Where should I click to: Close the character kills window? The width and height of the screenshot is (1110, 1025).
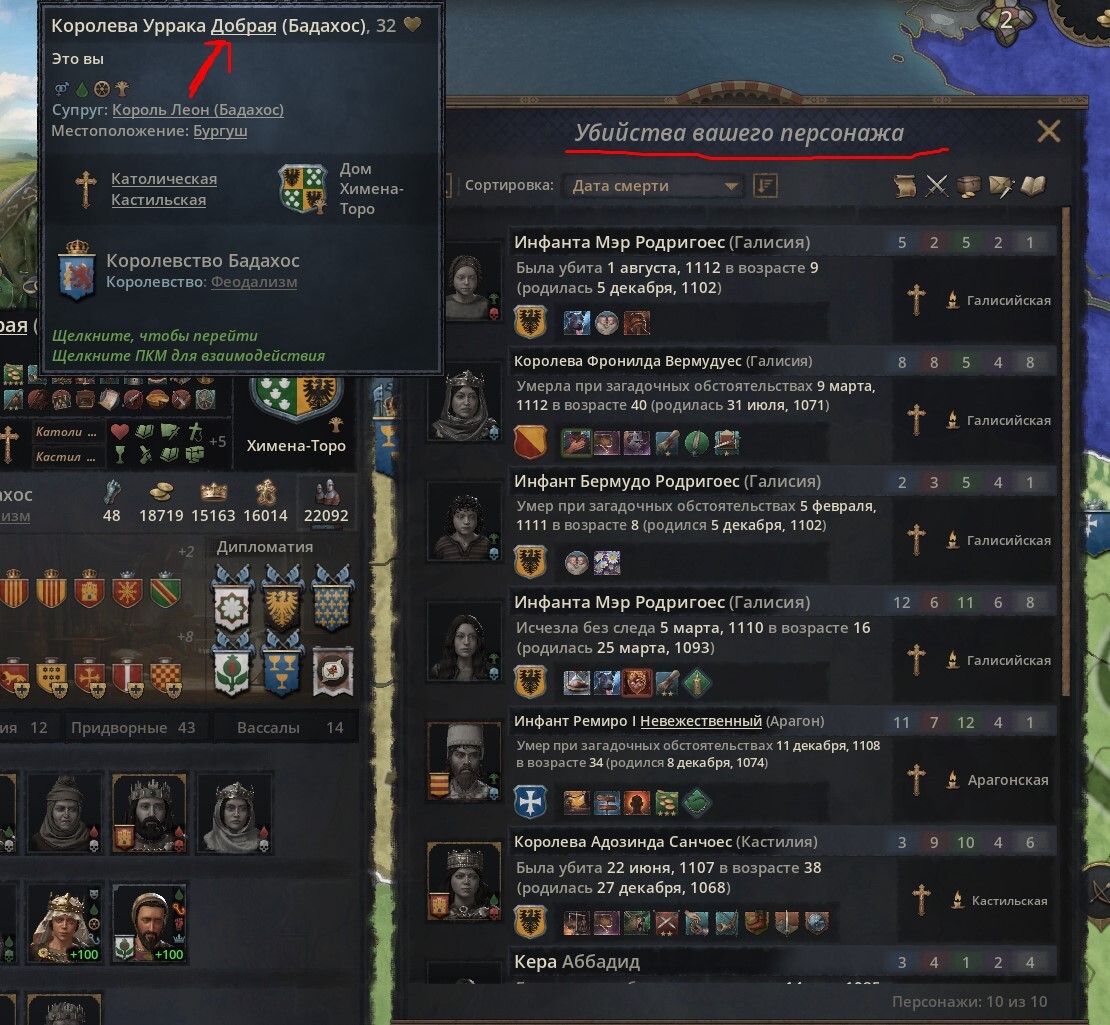(1048, 131)
